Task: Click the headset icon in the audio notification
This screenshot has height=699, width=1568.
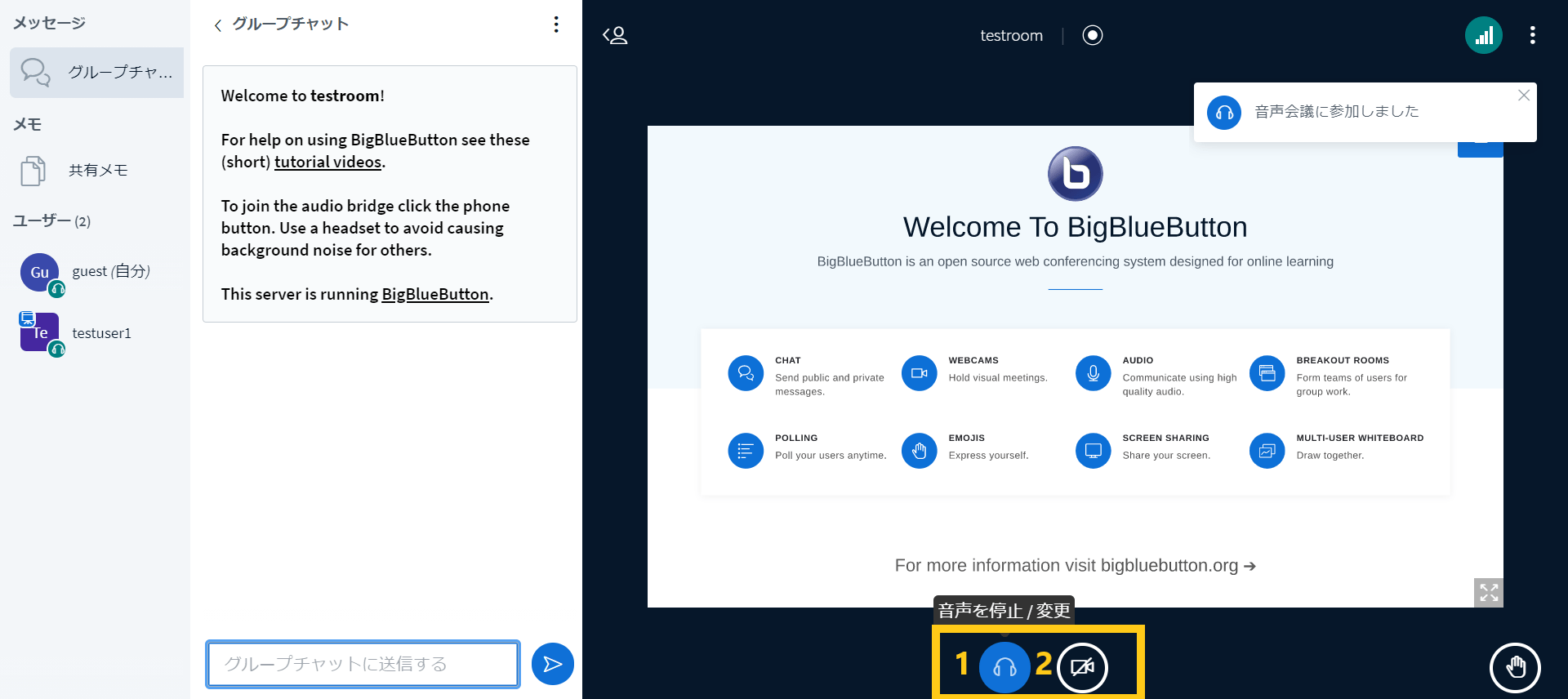Action: click(1224, 113)
